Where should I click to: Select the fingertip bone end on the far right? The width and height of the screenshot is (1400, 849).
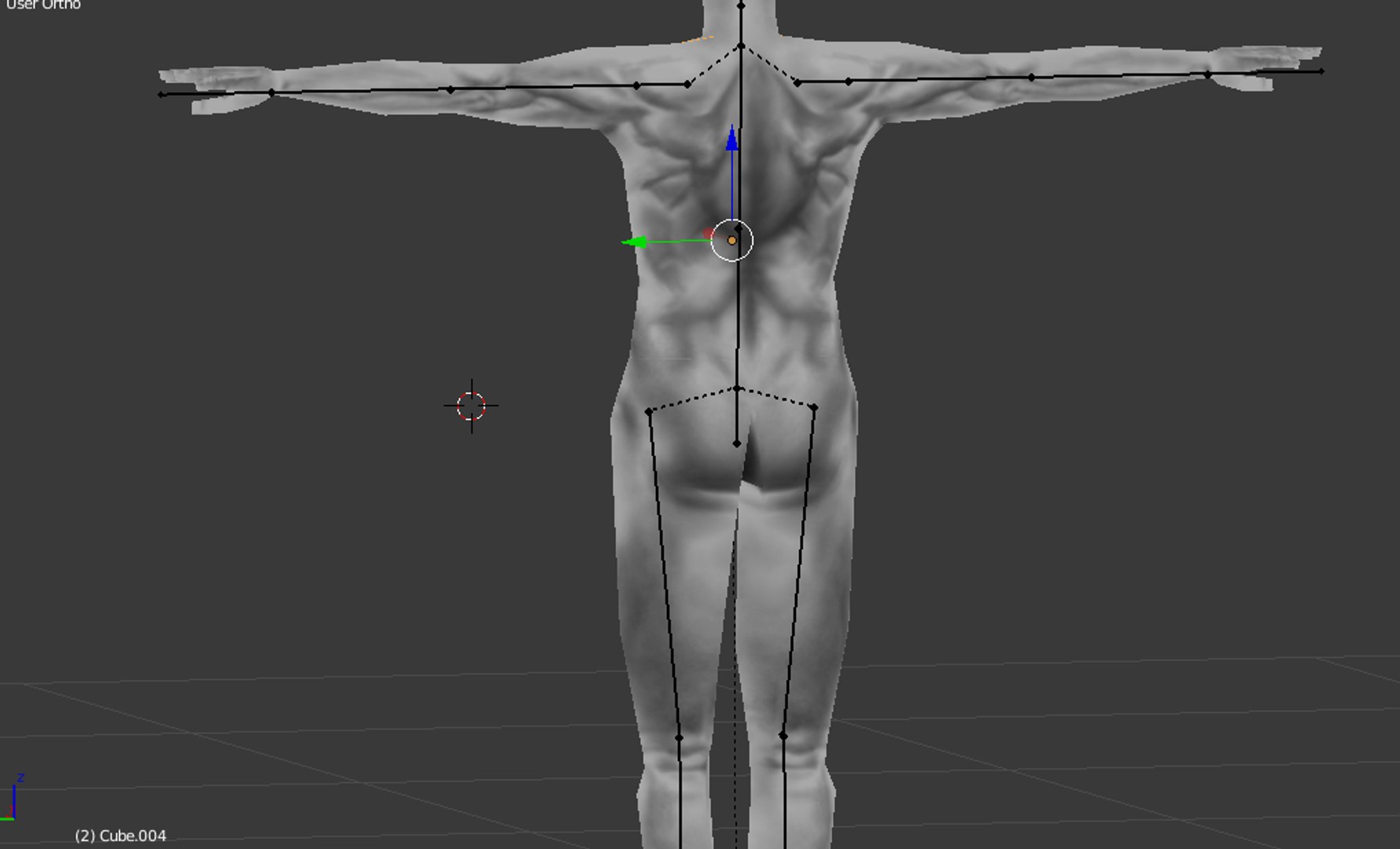pyautogui.click(x=1321, y=72)
